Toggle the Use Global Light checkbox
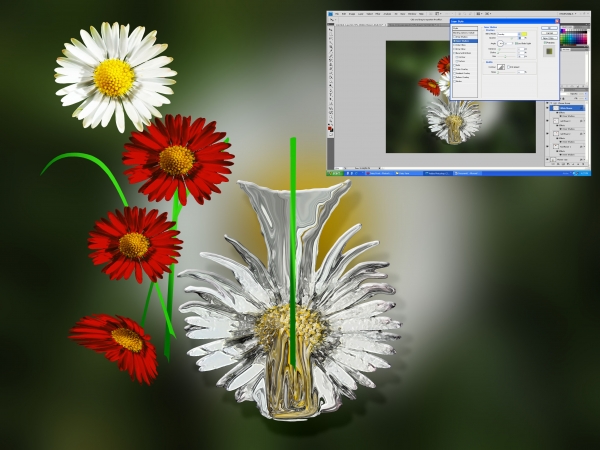The height and width of the screenshot is (450, 600). click(516, 43)
